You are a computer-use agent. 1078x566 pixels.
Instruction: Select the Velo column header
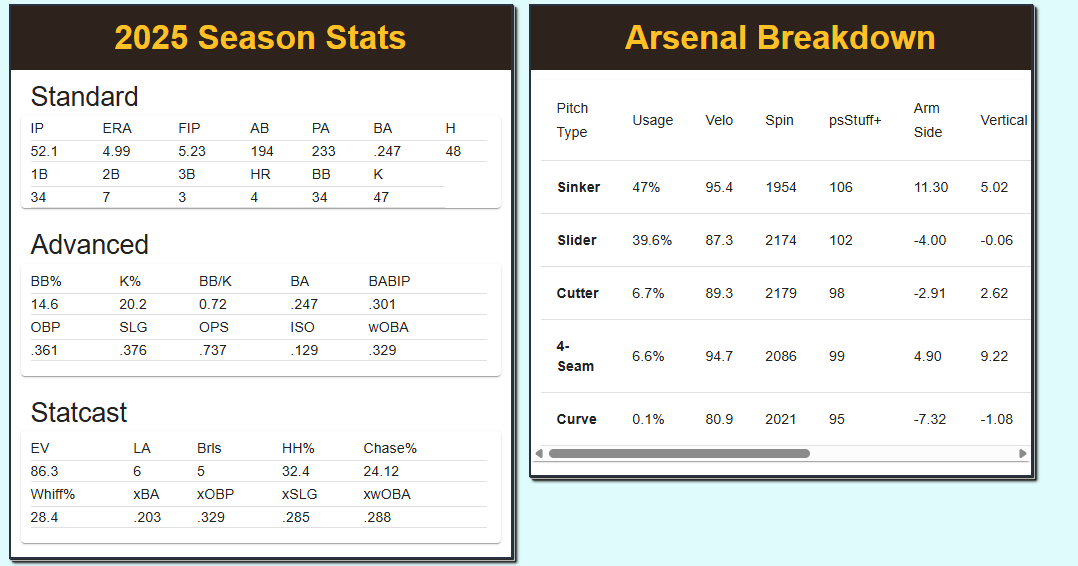pyautogui.click(x=719, y=120)
